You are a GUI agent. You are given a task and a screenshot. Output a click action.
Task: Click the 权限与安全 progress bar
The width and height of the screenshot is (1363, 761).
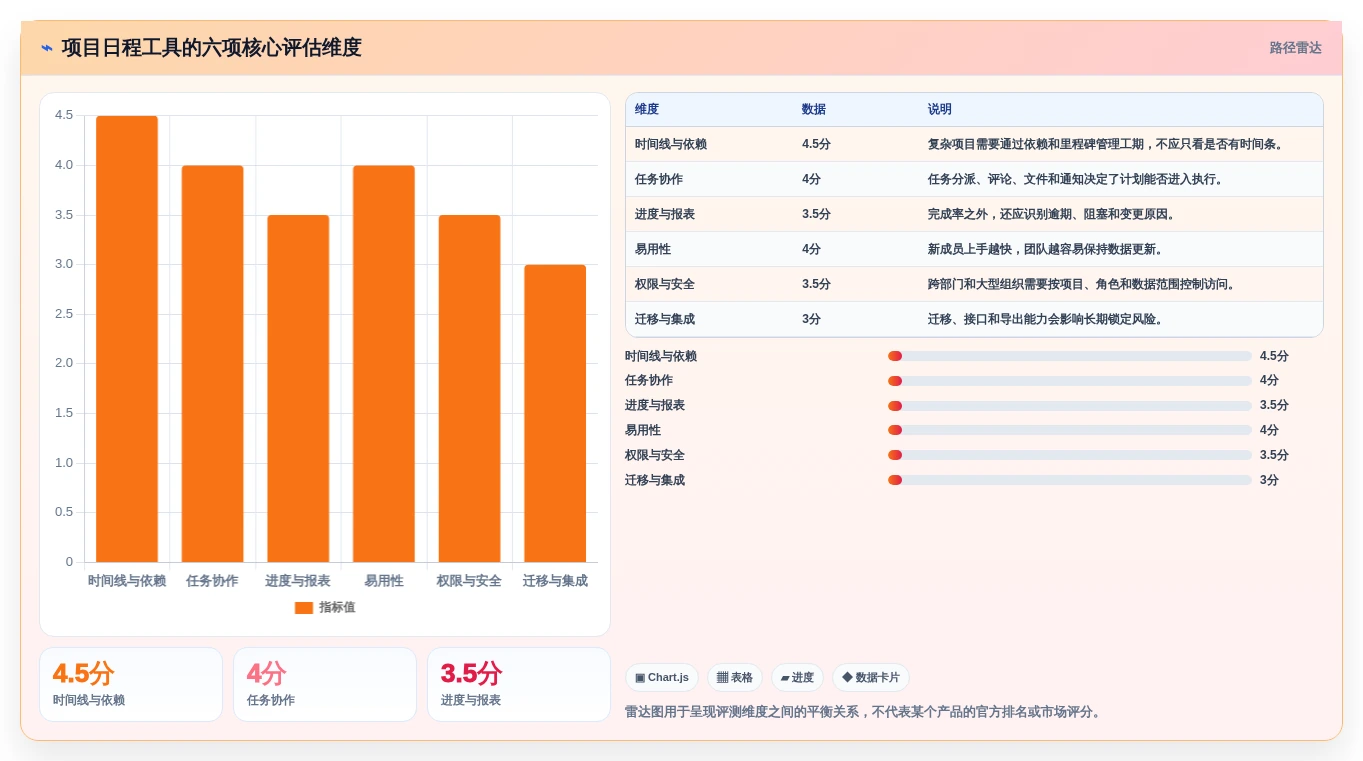(x=1069, y=455)
